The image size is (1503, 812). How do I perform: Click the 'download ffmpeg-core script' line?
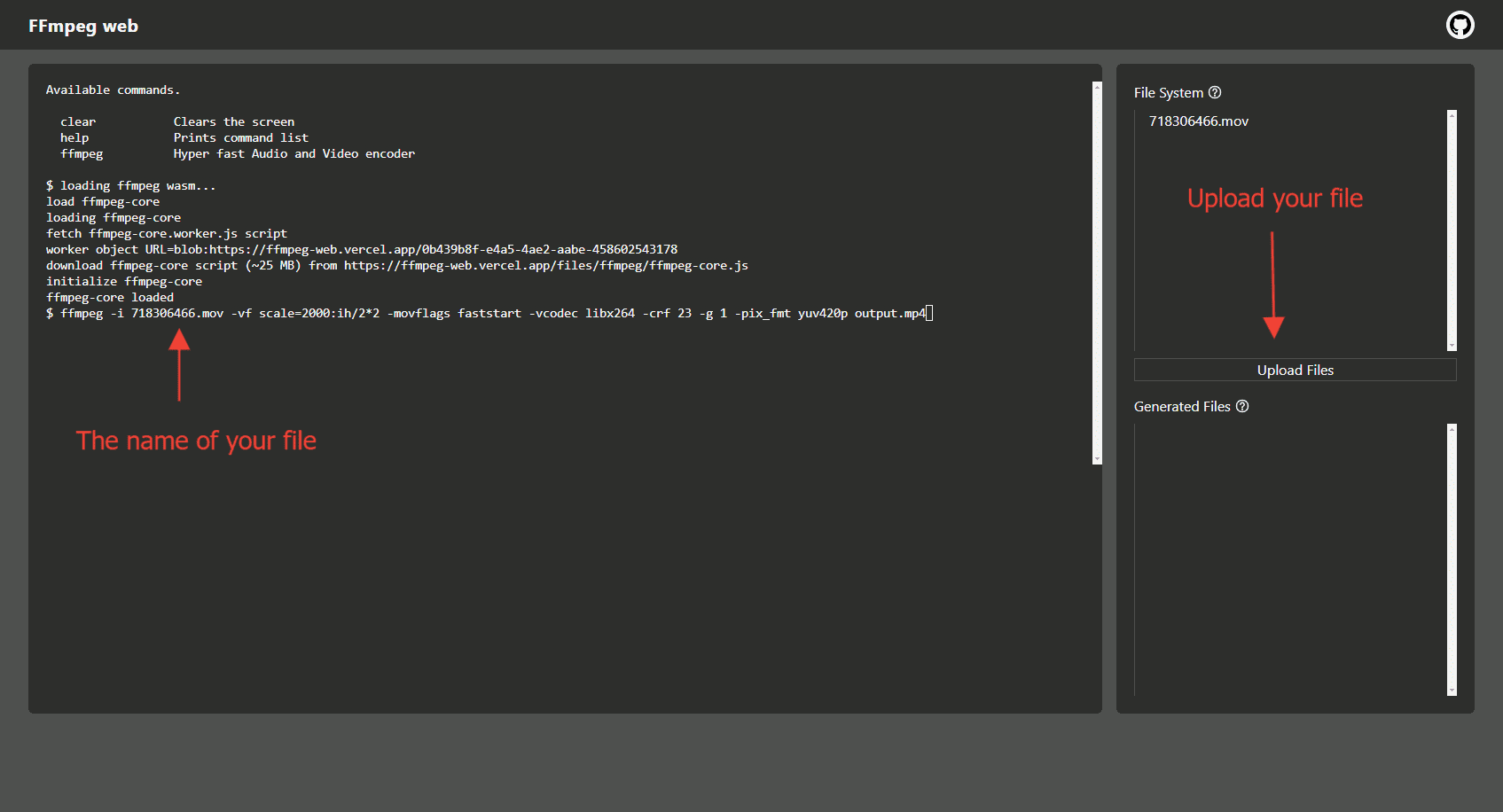coord(397,265)
